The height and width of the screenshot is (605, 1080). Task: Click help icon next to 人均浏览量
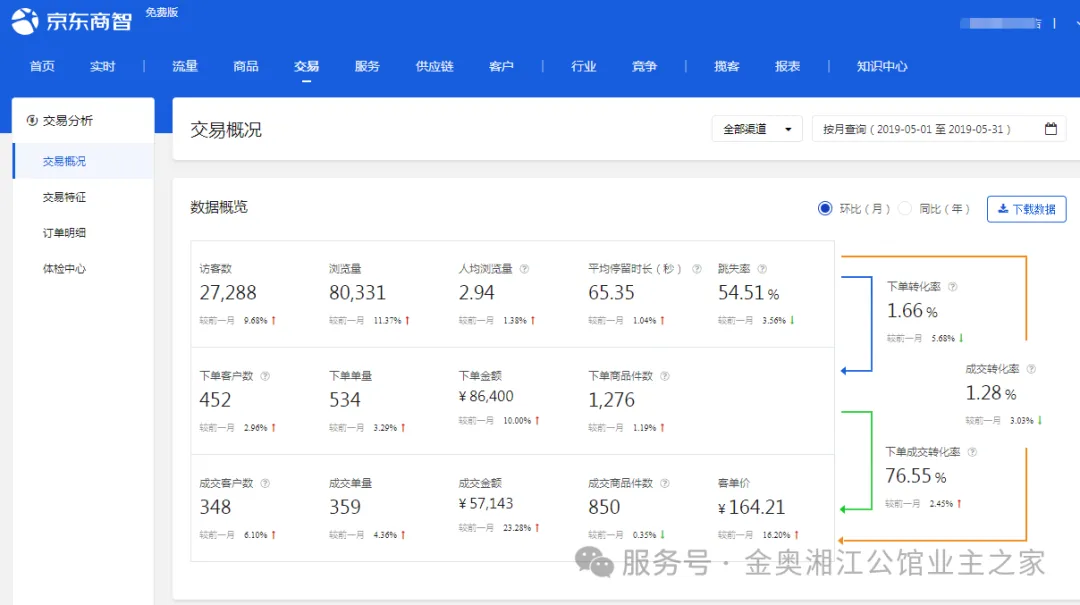524,269
